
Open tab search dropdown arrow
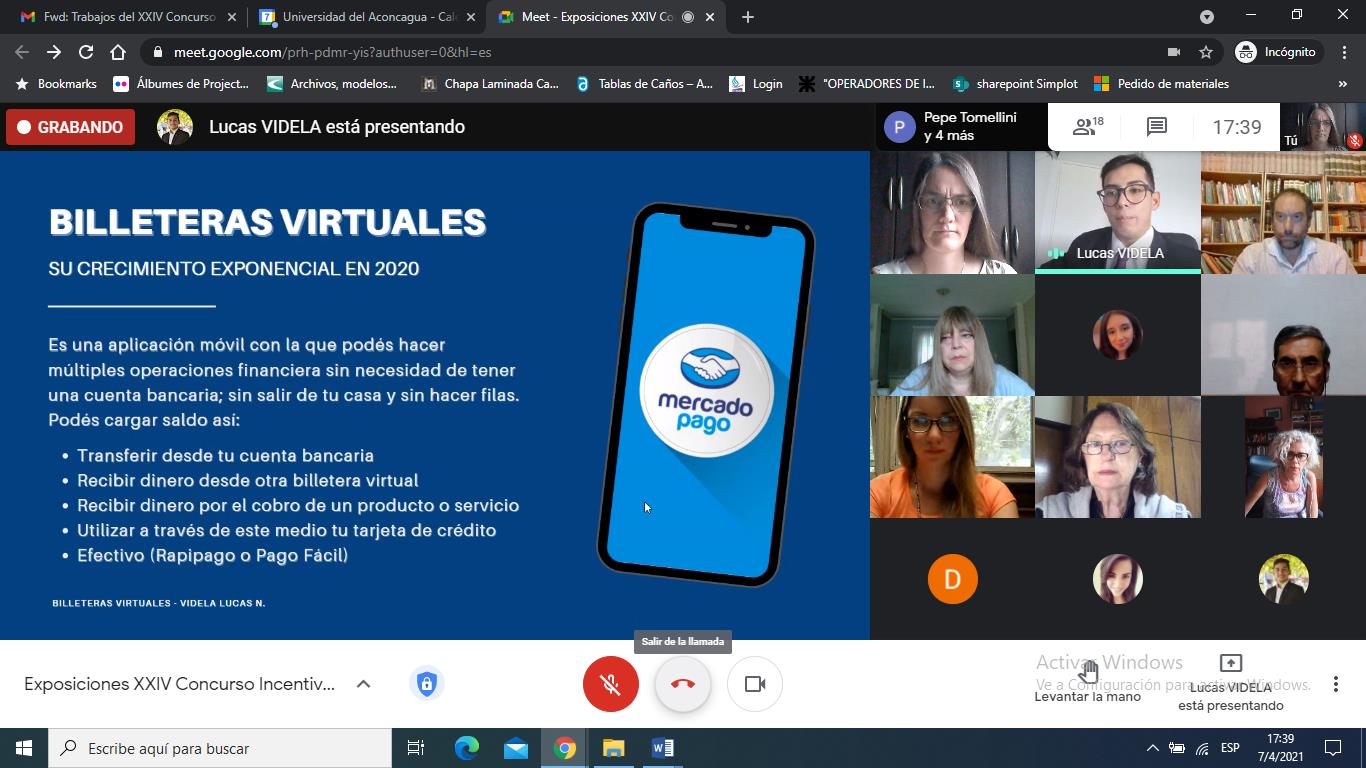pos(1207,17)
